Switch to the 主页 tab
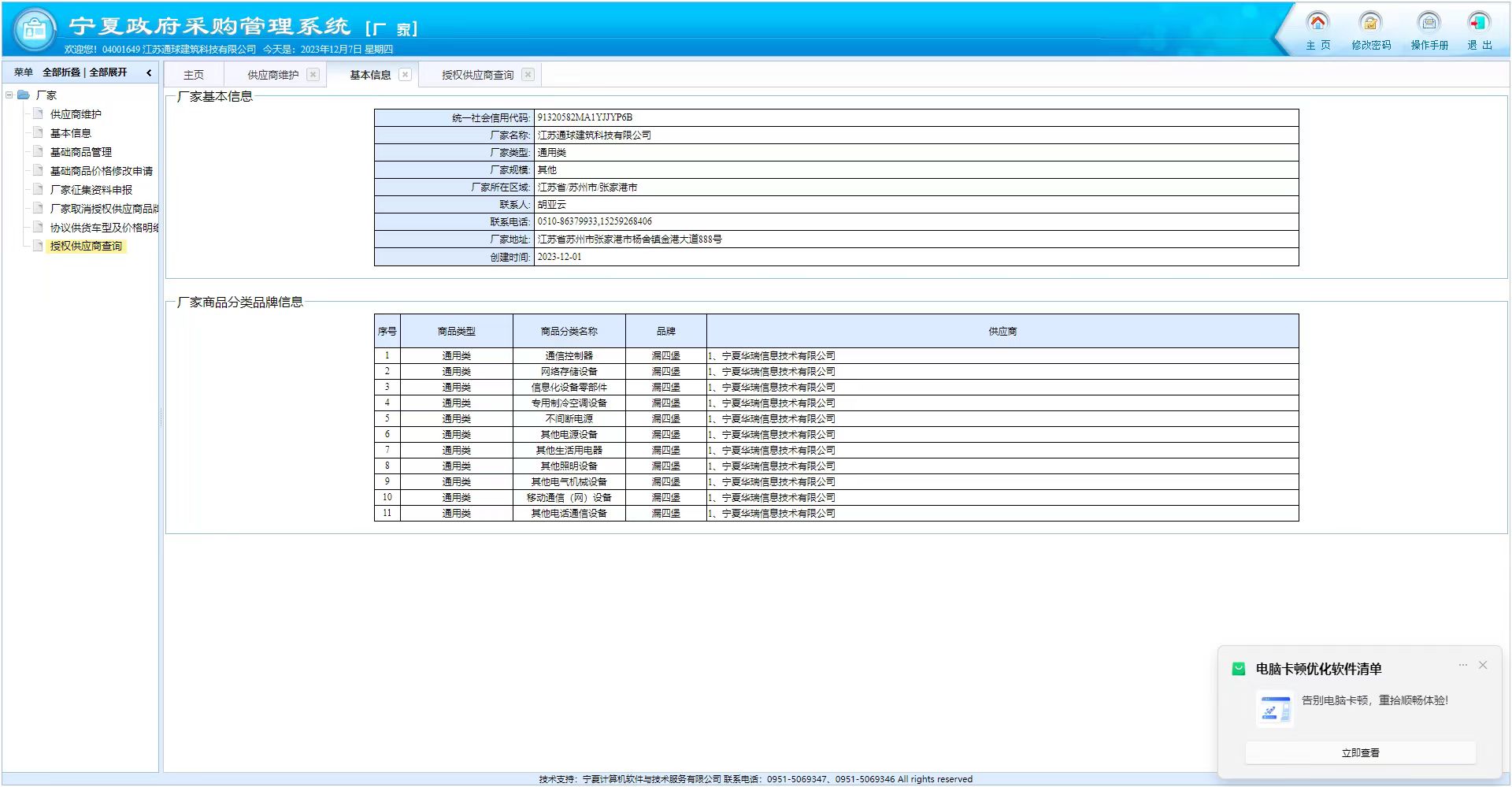This screenshot has width=1512, height=787. 194,75
